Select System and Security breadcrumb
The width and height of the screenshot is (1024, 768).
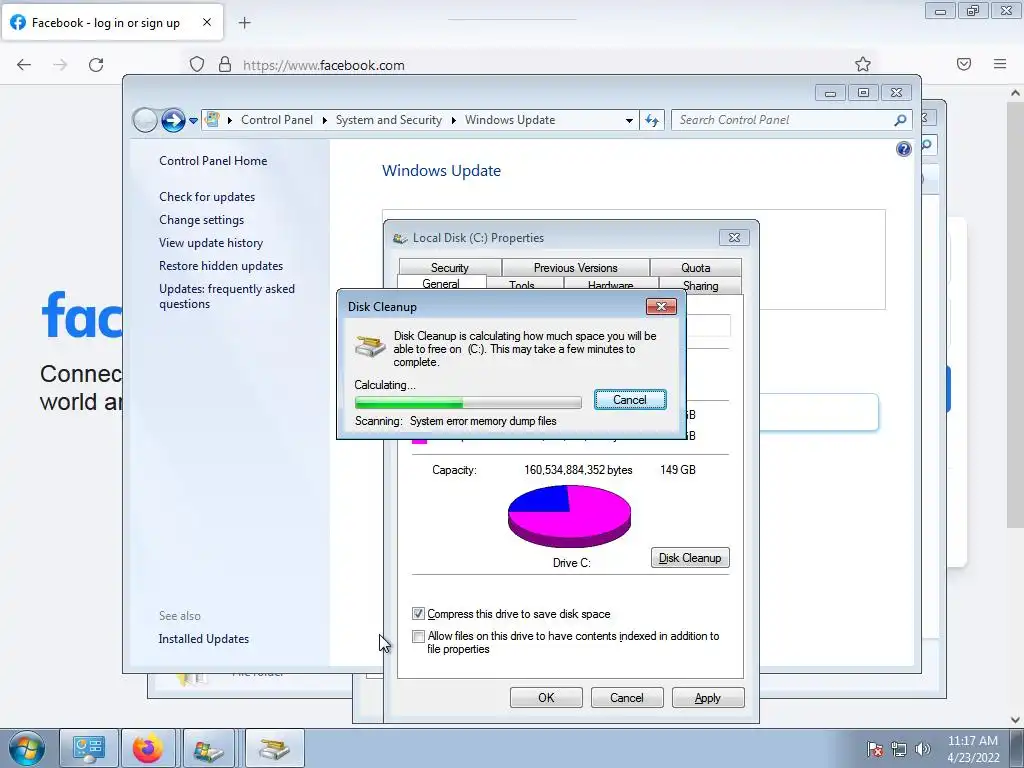tap(389, 120)
